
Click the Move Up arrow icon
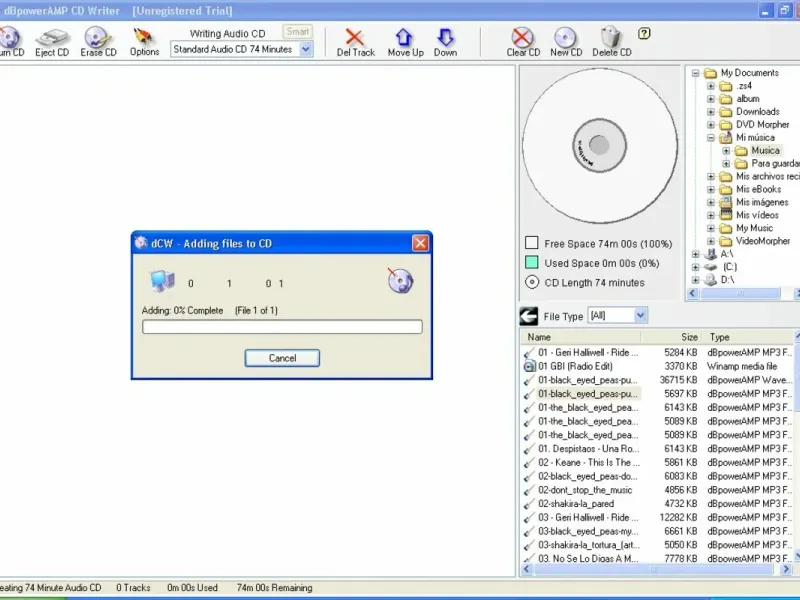pos(404,37)
